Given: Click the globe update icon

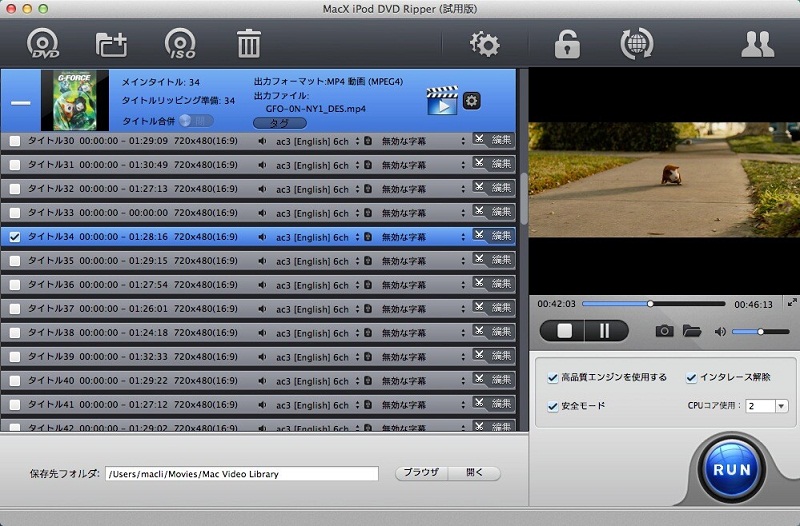Looking at the screenshot, I should tap(636, 43).
